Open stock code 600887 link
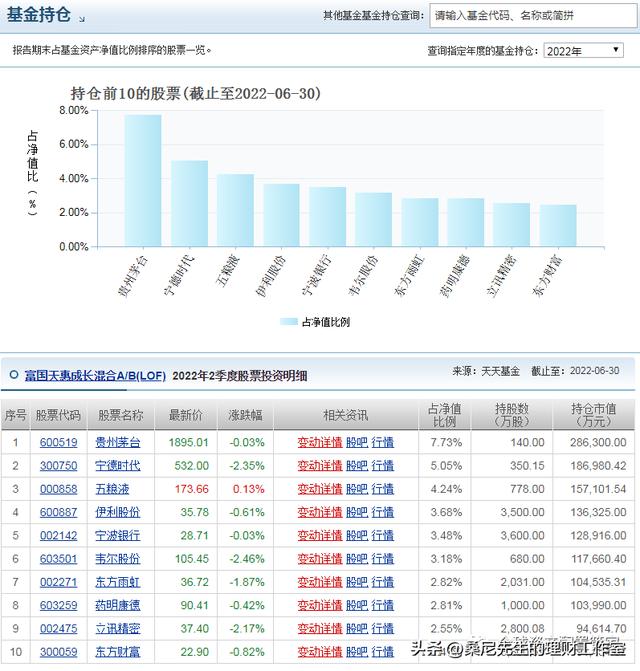The height and width of the screenshot is (671, 640). point(59,512)
